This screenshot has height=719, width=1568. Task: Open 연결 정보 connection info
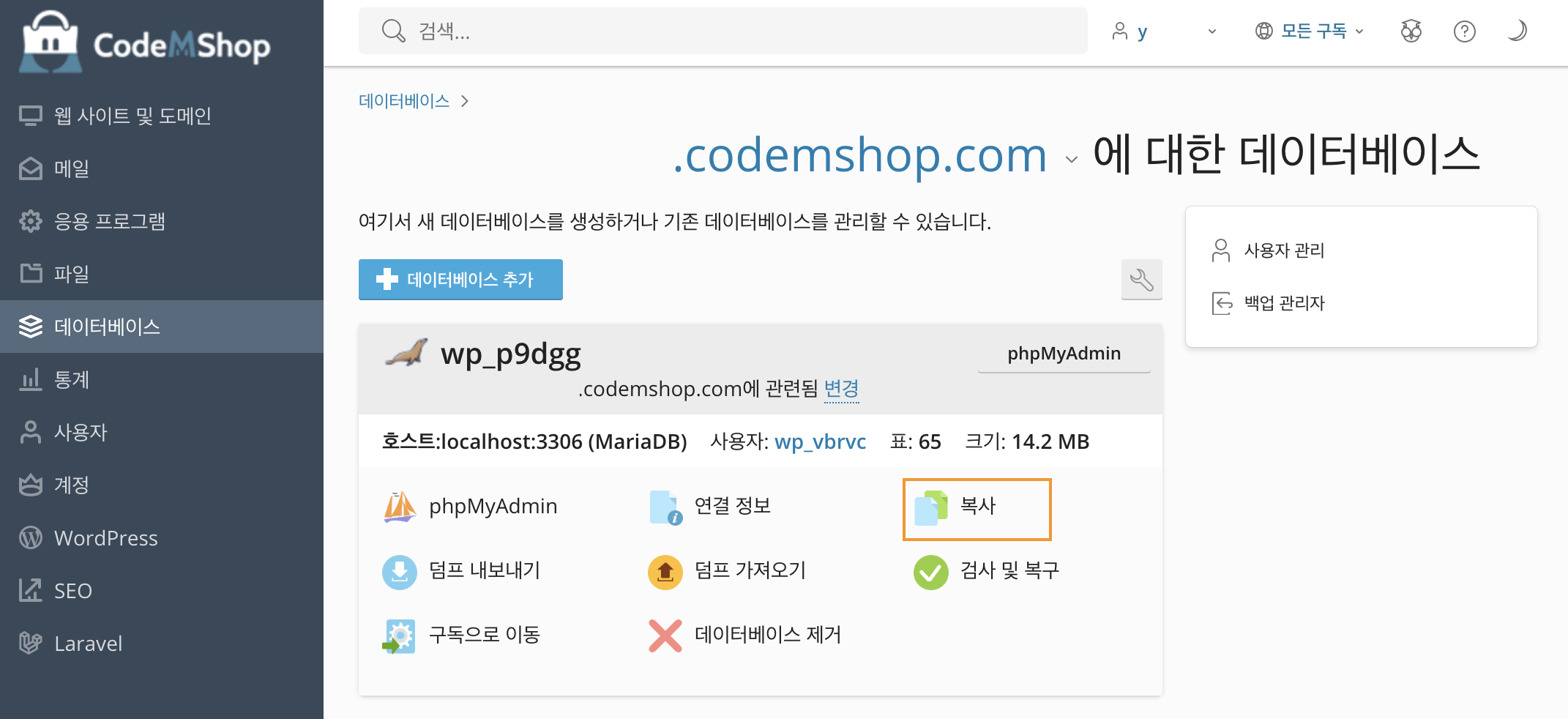(710, 507)
